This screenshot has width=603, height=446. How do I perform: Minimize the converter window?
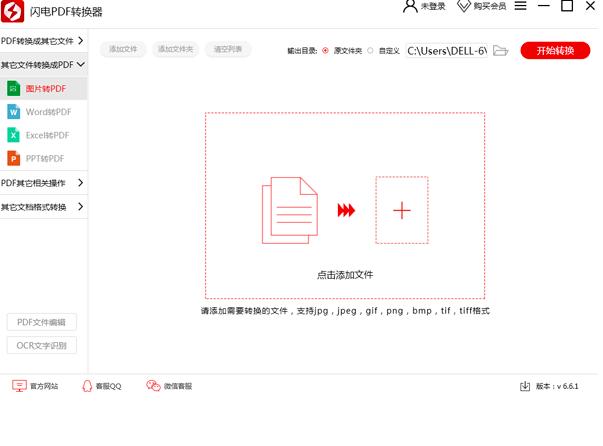[543, 6]
